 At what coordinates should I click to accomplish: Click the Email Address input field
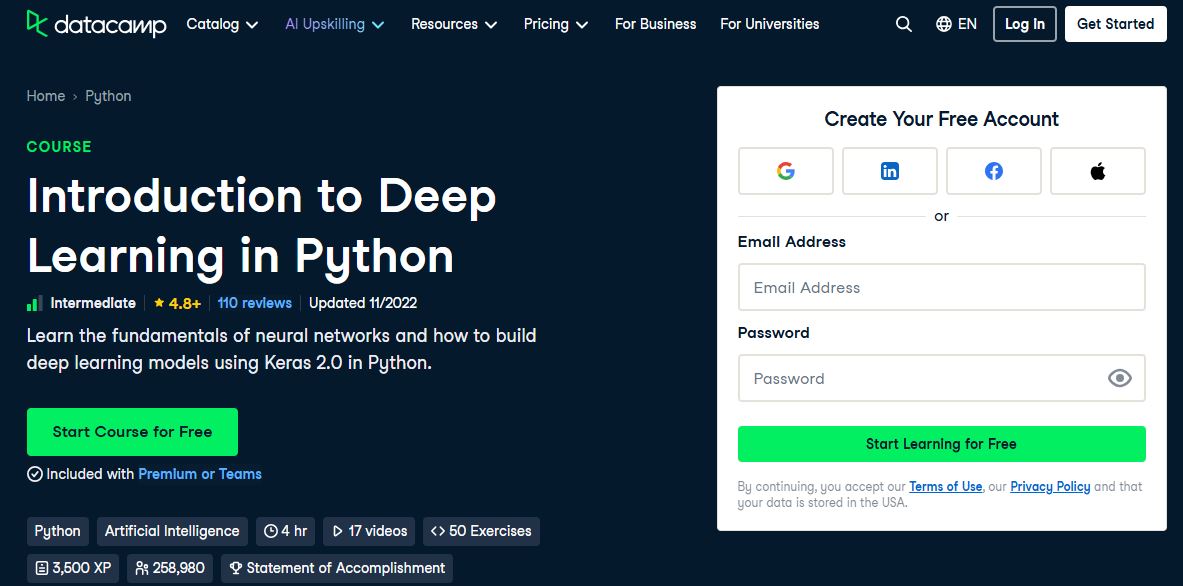click(941, 287)
